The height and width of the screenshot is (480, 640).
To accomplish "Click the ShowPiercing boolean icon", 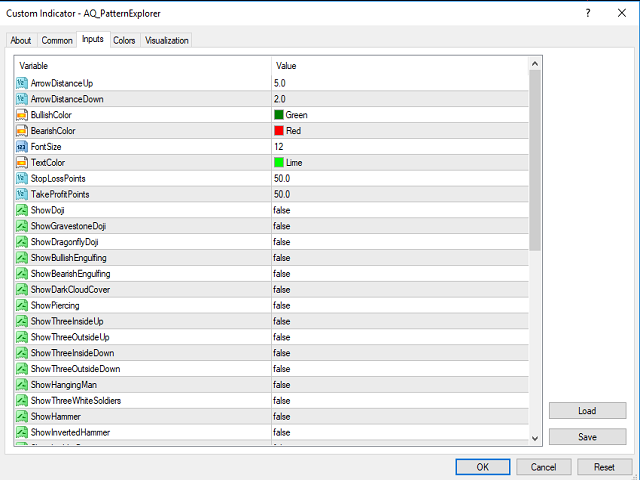I will pyautogui.click(x=22, y=305).
